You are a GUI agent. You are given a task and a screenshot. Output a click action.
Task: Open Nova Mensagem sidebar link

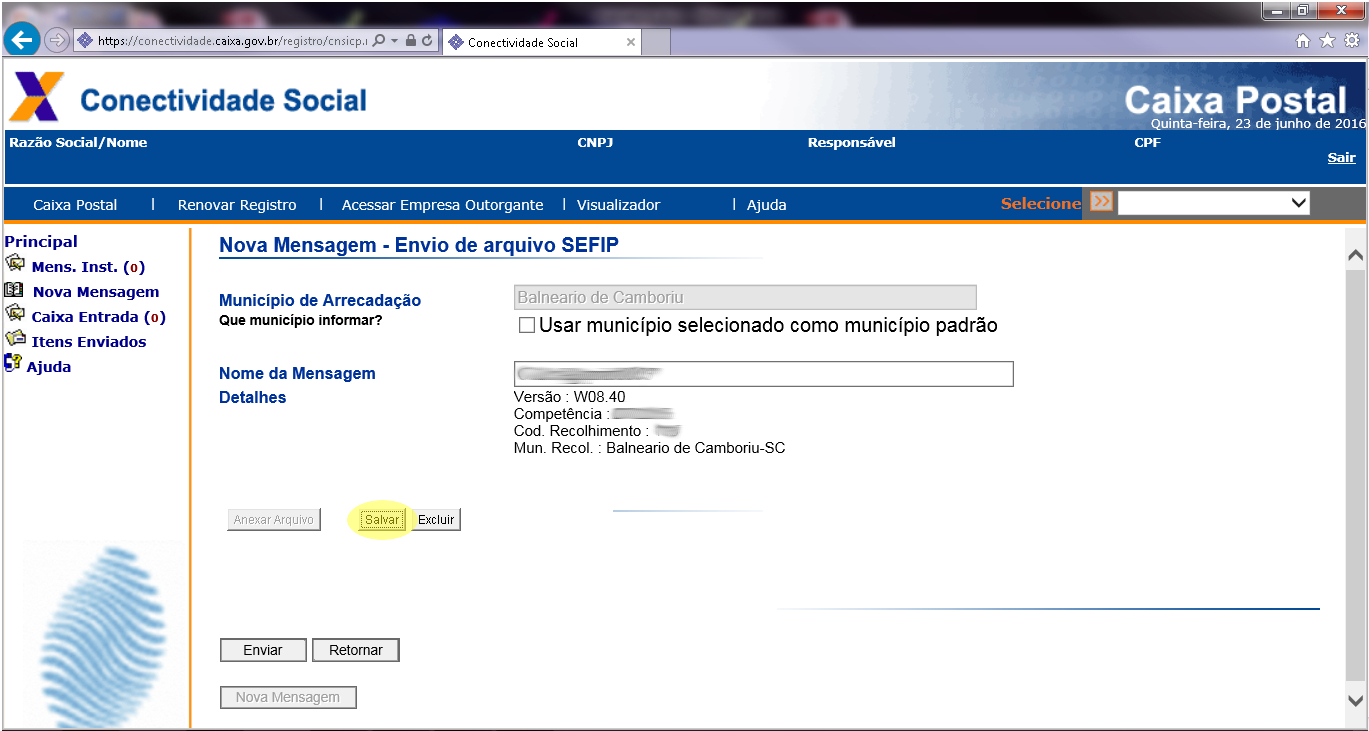(96, 292)
